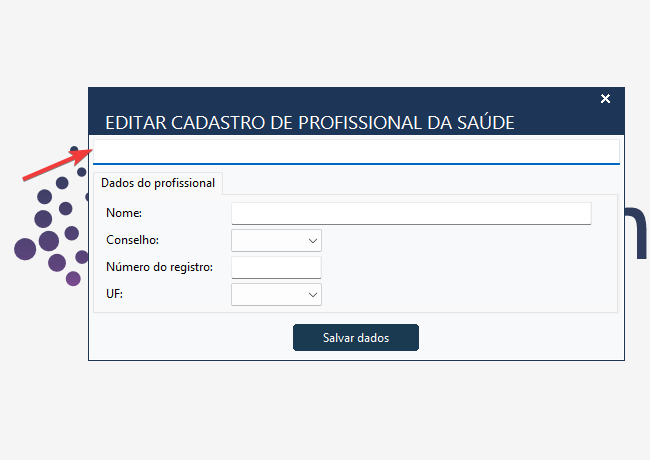
Task: Expand the UF list via its chevron arrow
Action: coord(313,295)
